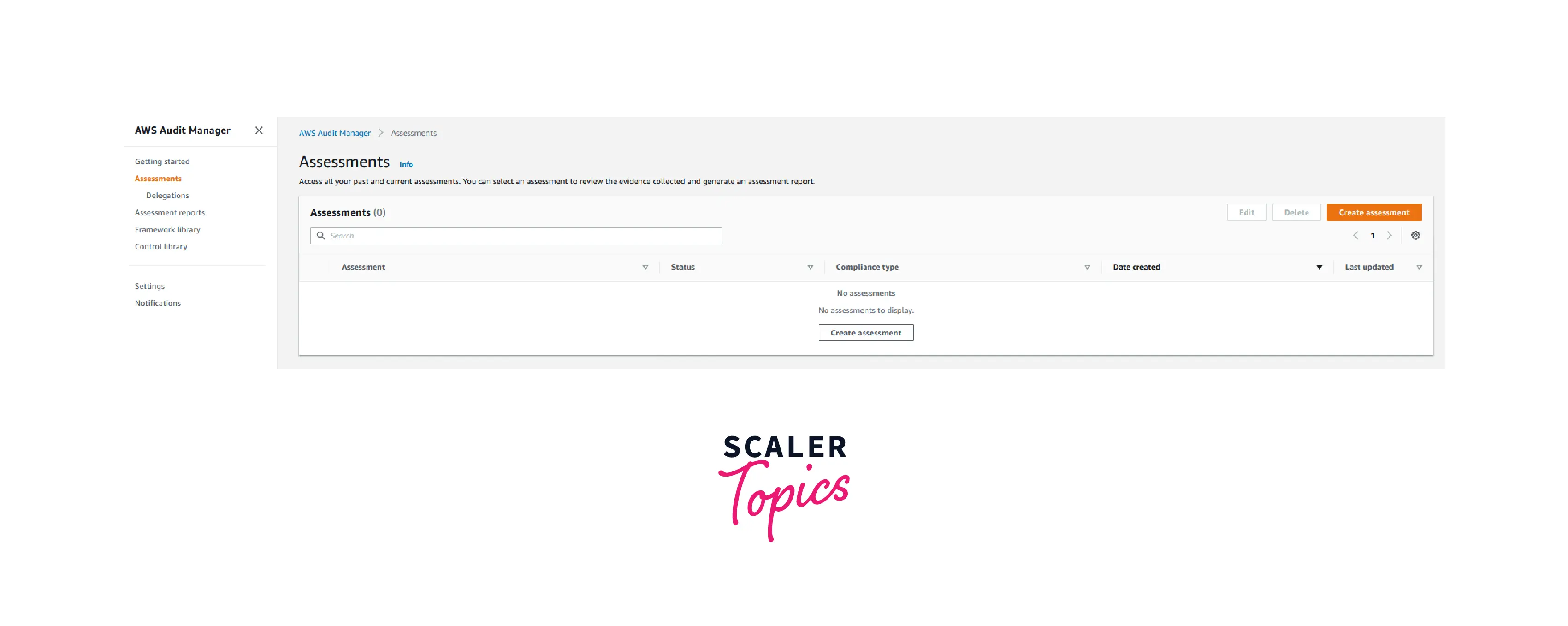Expand the Compliance type column filter

[1088, 267]
